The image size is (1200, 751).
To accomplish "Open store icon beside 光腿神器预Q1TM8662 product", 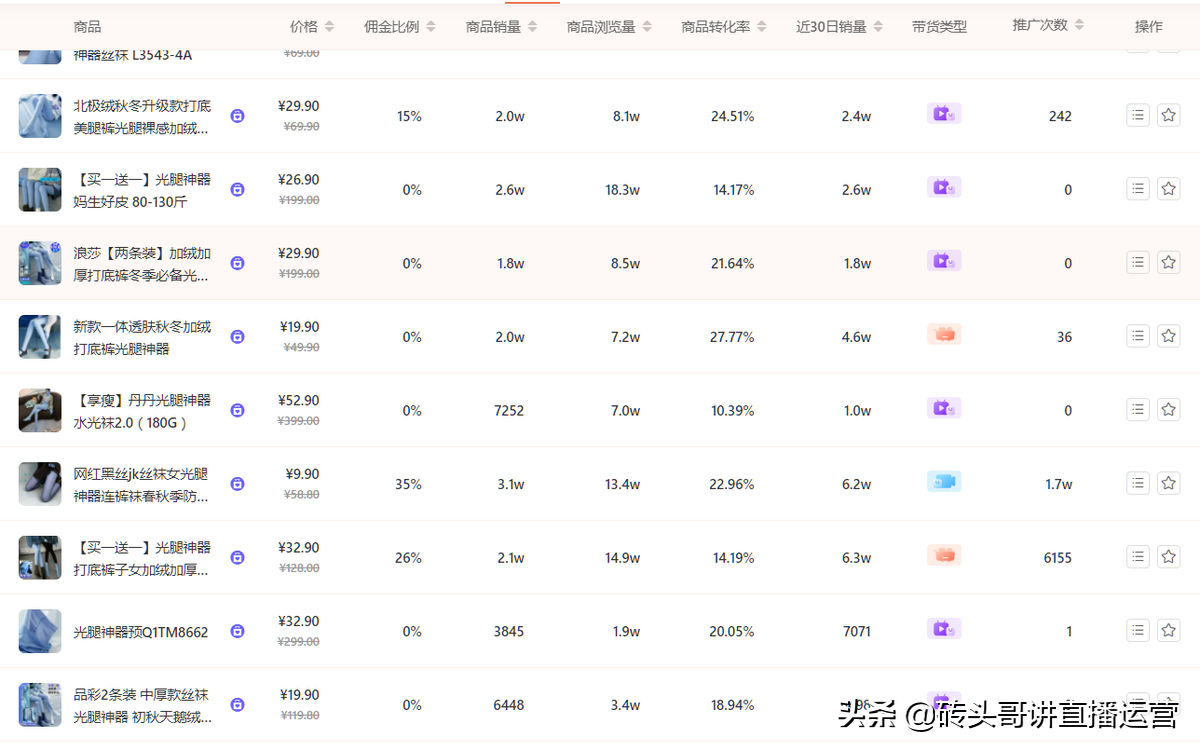I will [237, 631].
